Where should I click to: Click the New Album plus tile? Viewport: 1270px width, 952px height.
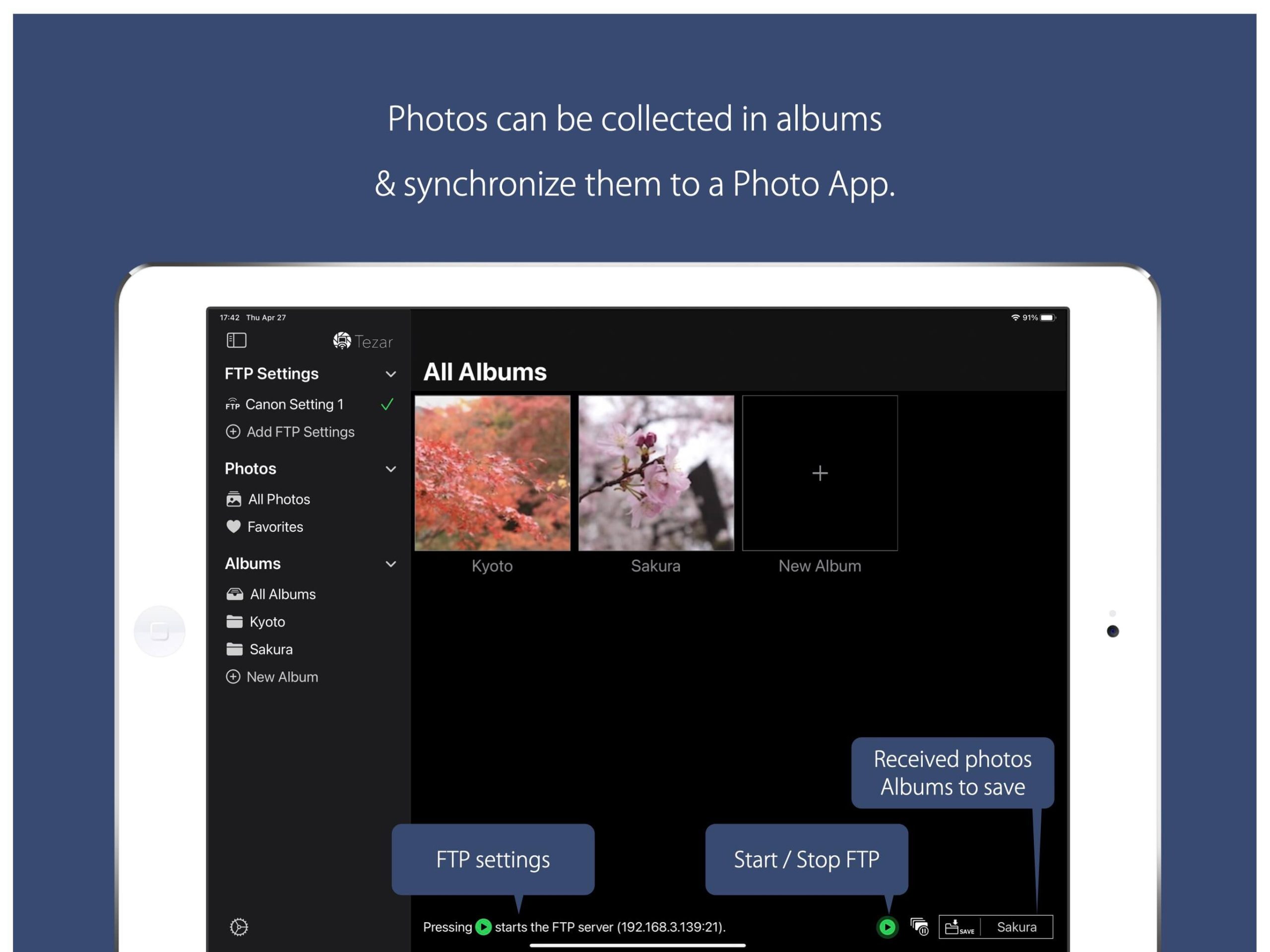pyautogui.click(x=820, y=473)
